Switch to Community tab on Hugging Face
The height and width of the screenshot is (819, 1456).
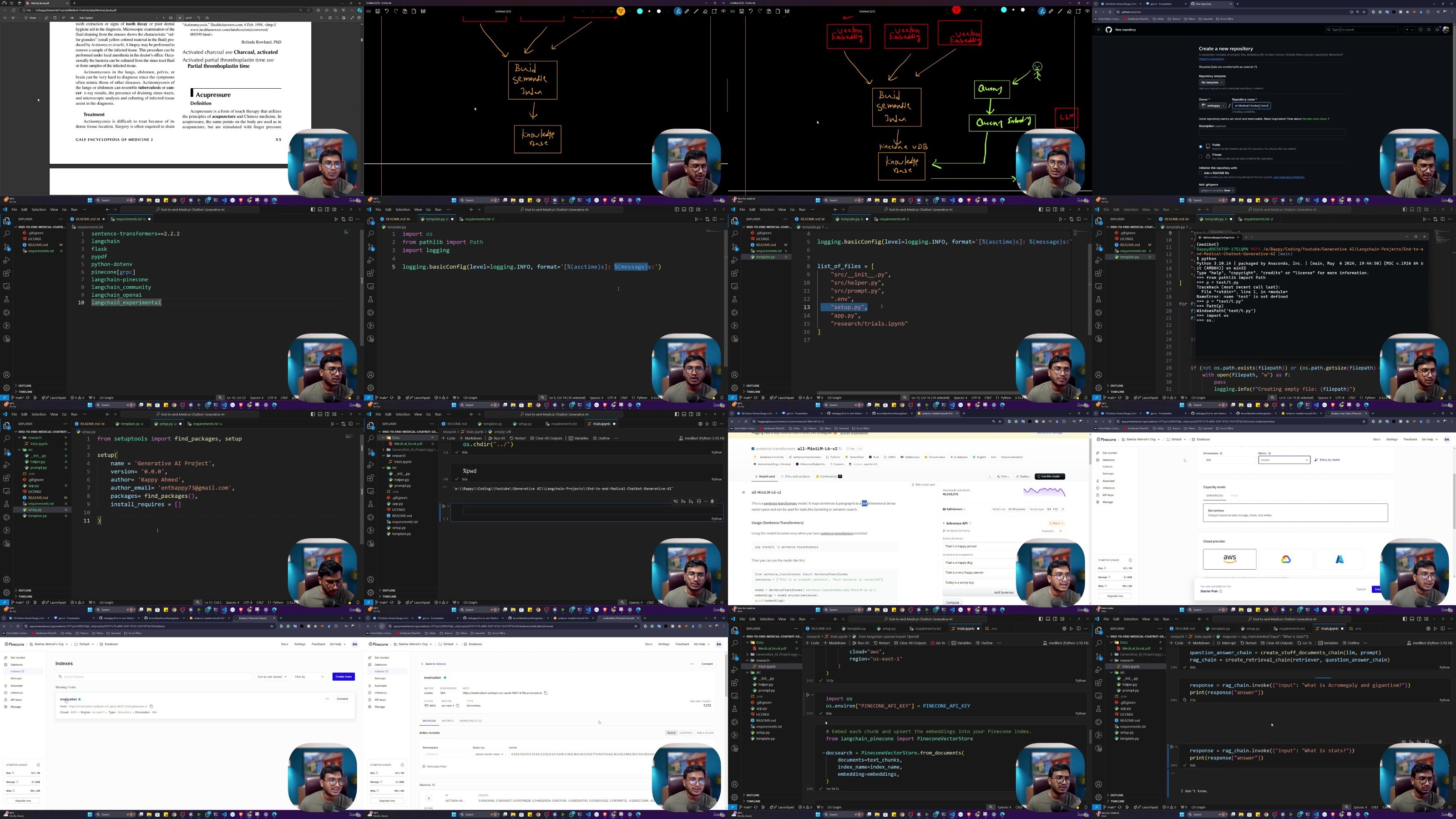coord(829,476)
